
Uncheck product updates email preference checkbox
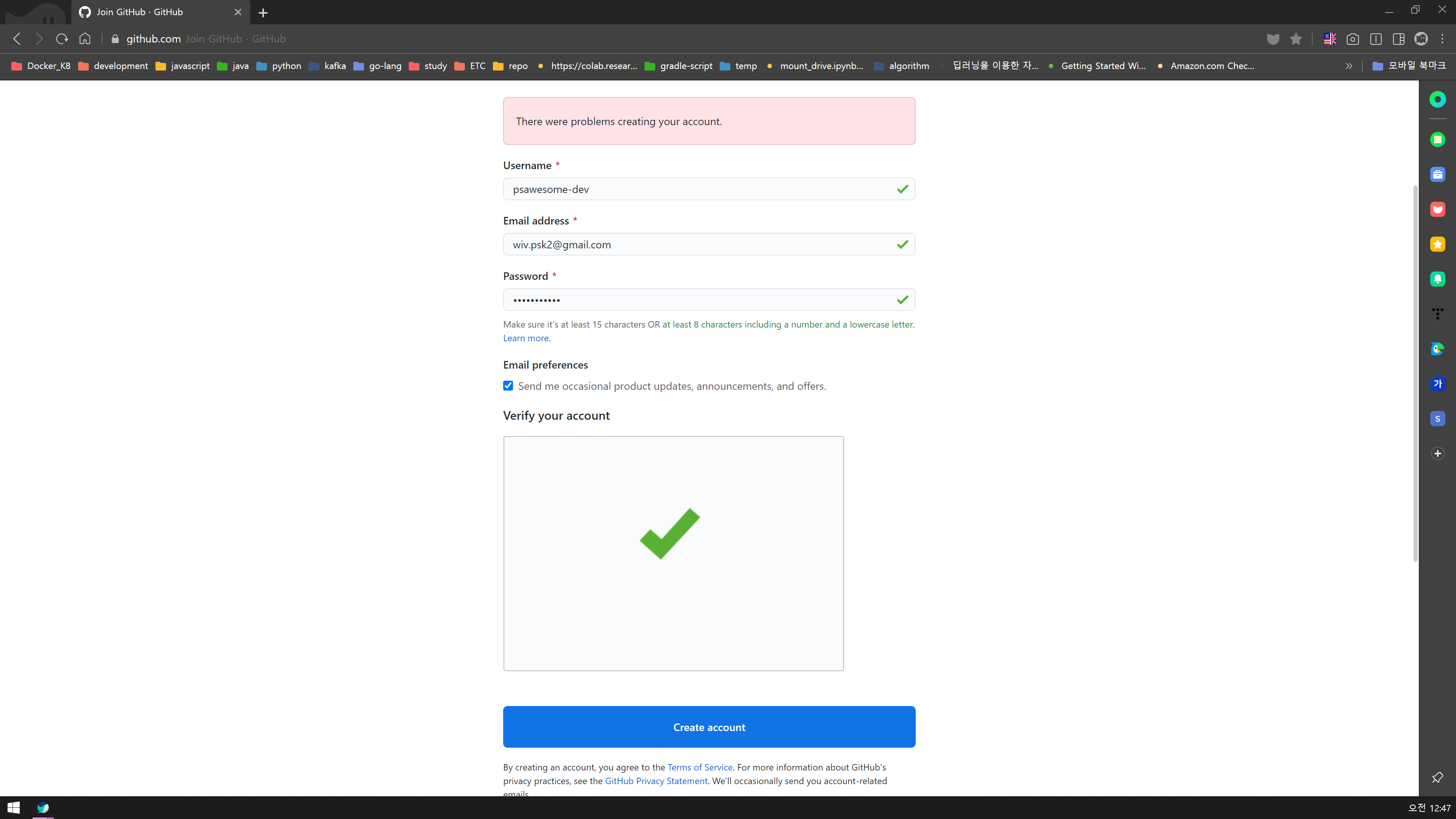click(x=508, y=386)
